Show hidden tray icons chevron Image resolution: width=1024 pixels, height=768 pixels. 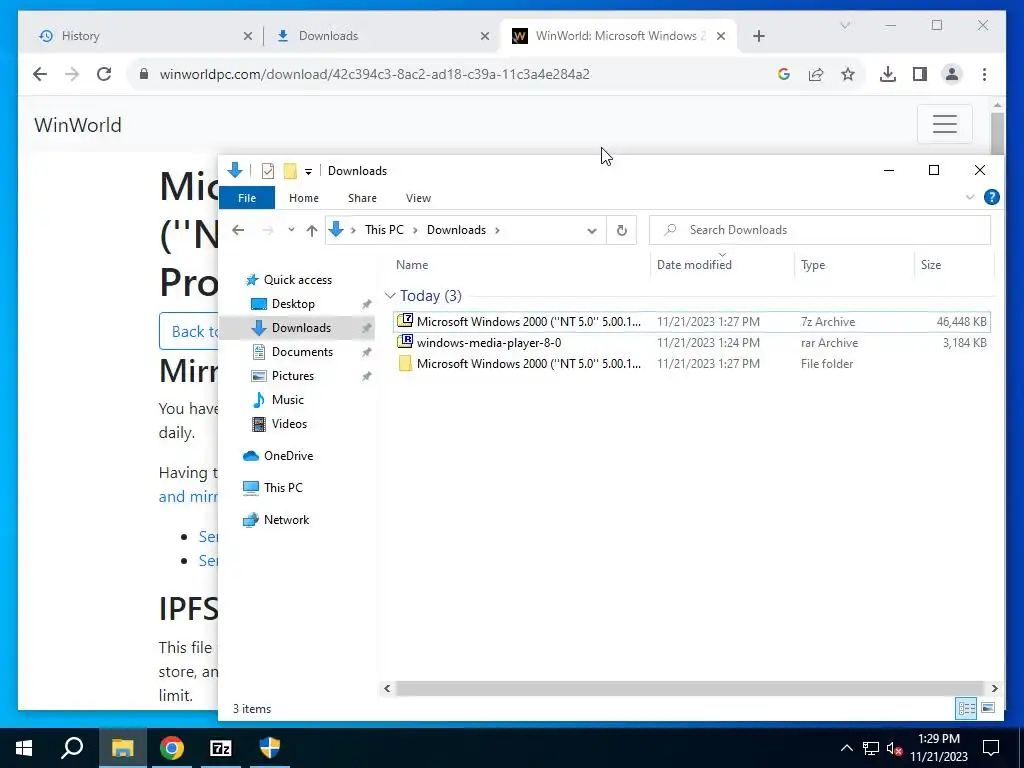click(846, 749)
